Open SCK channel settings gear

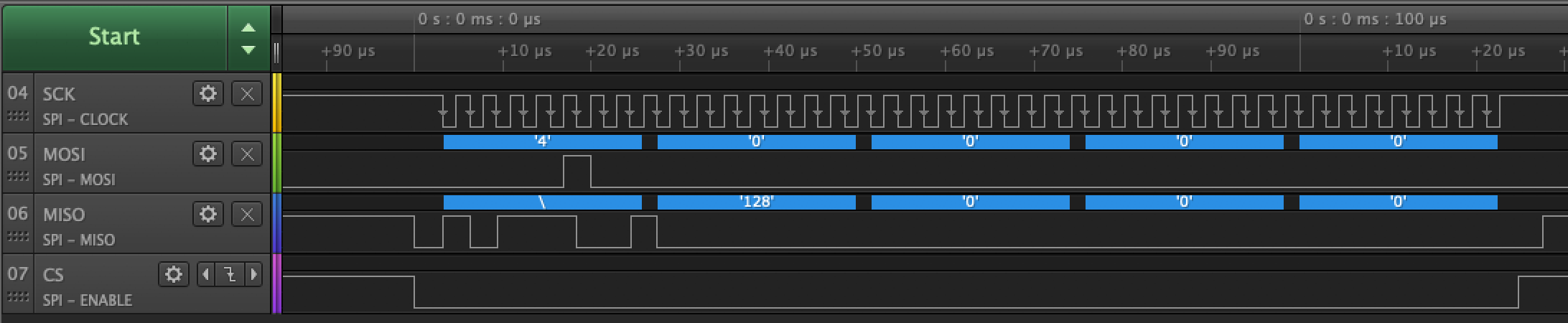click(x=207, y=93)
